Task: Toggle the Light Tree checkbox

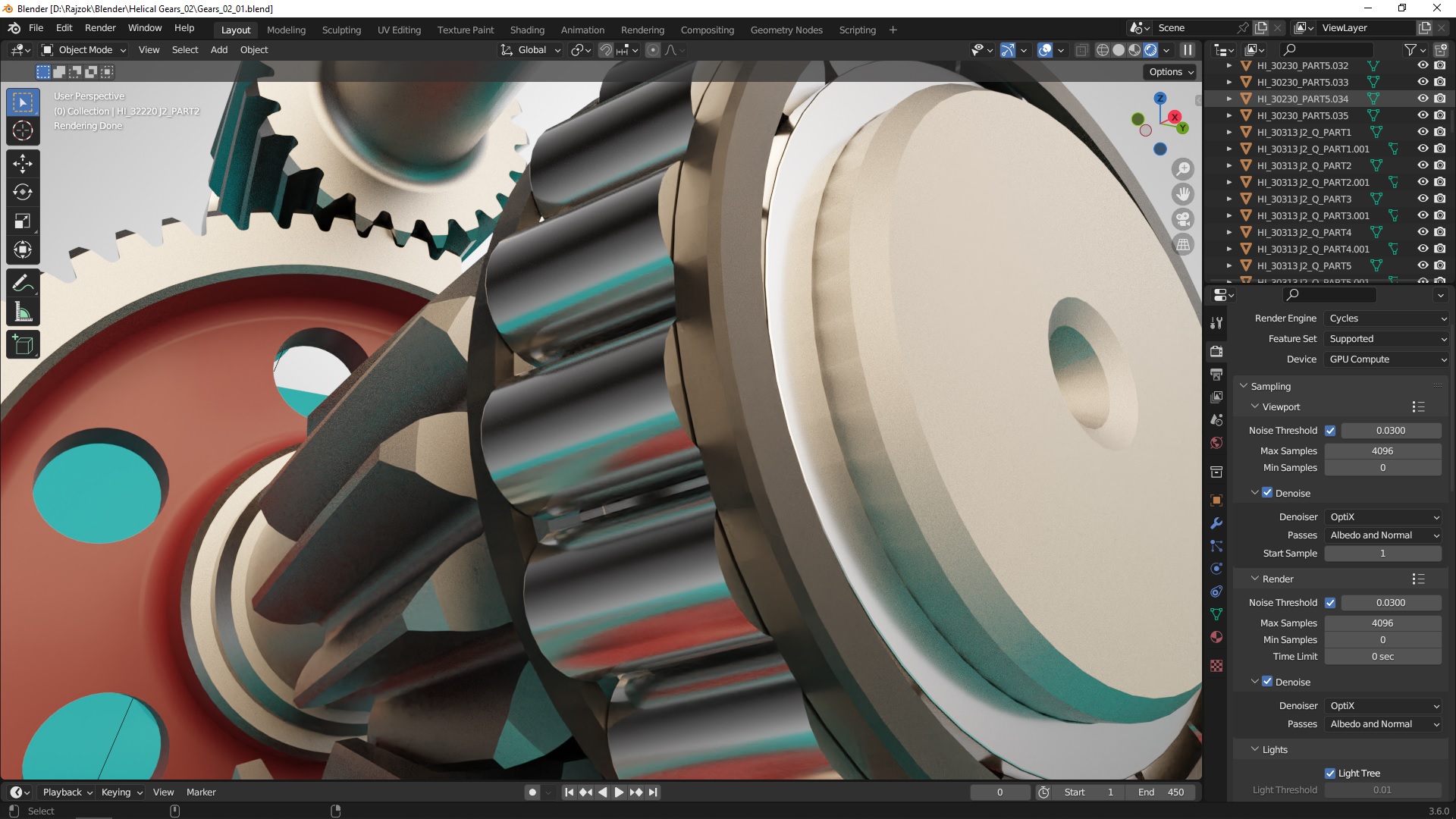Action: 1330,773
